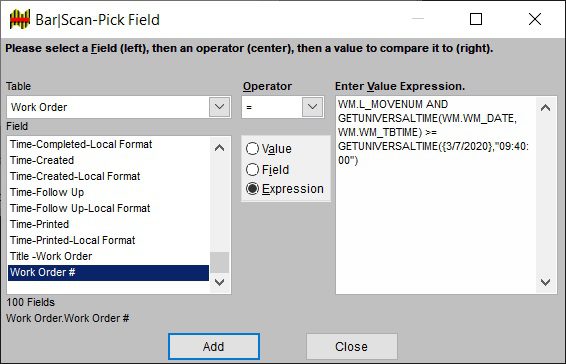
Task: Click expression box scroll down arrow
Action: click(x=545, y=282)
